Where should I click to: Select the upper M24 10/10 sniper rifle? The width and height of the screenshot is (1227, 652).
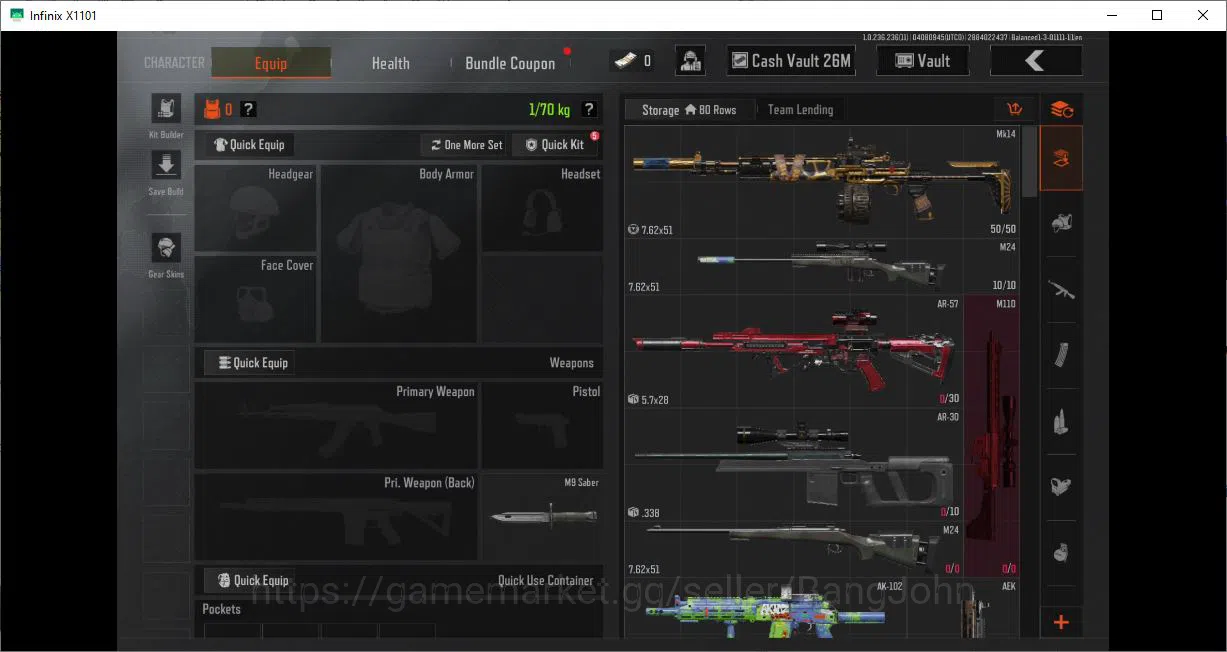coord(822,266)
